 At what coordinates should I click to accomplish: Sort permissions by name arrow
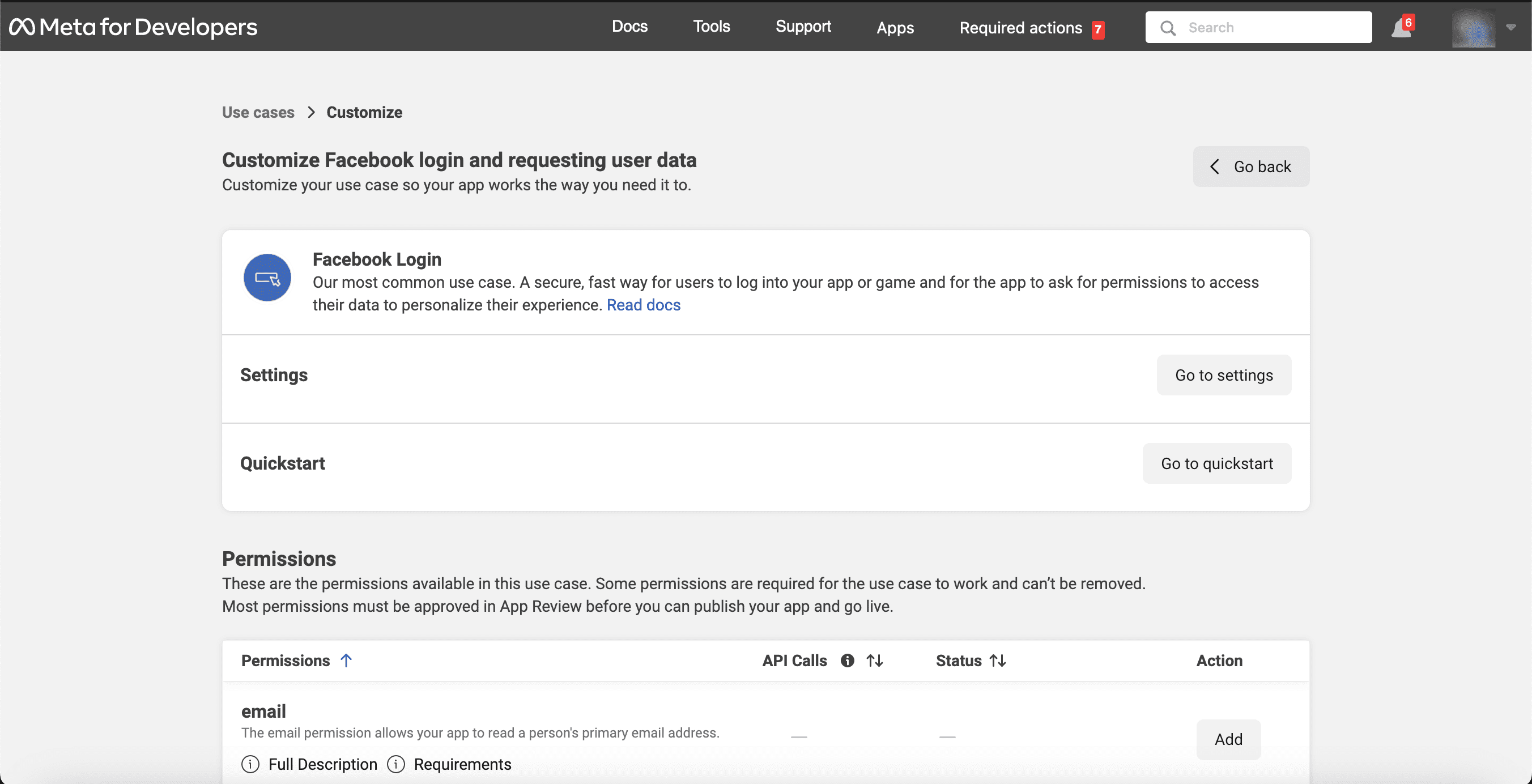tap(346, 661)
